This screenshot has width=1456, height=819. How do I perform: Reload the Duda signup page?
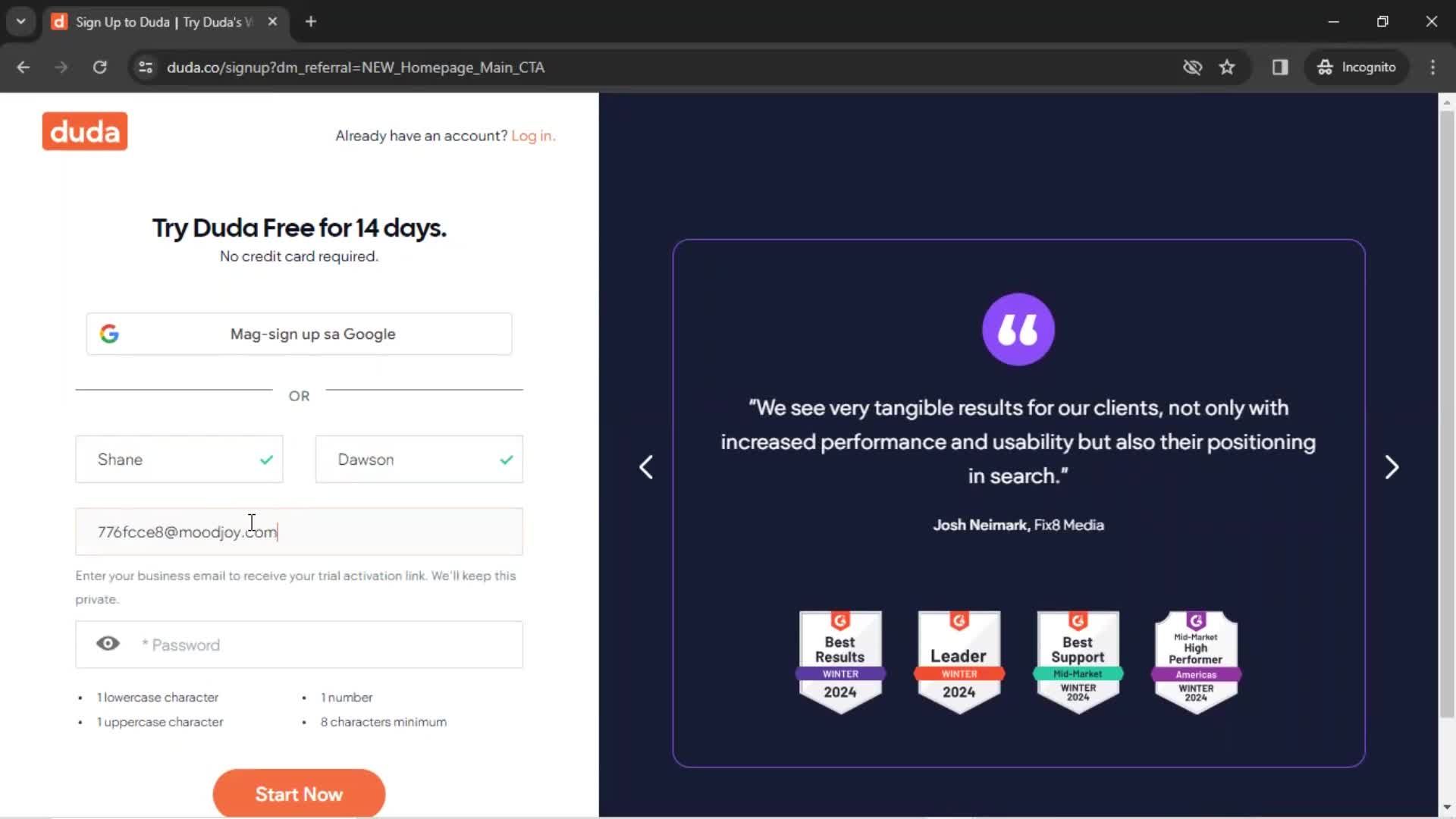point(99,67)
